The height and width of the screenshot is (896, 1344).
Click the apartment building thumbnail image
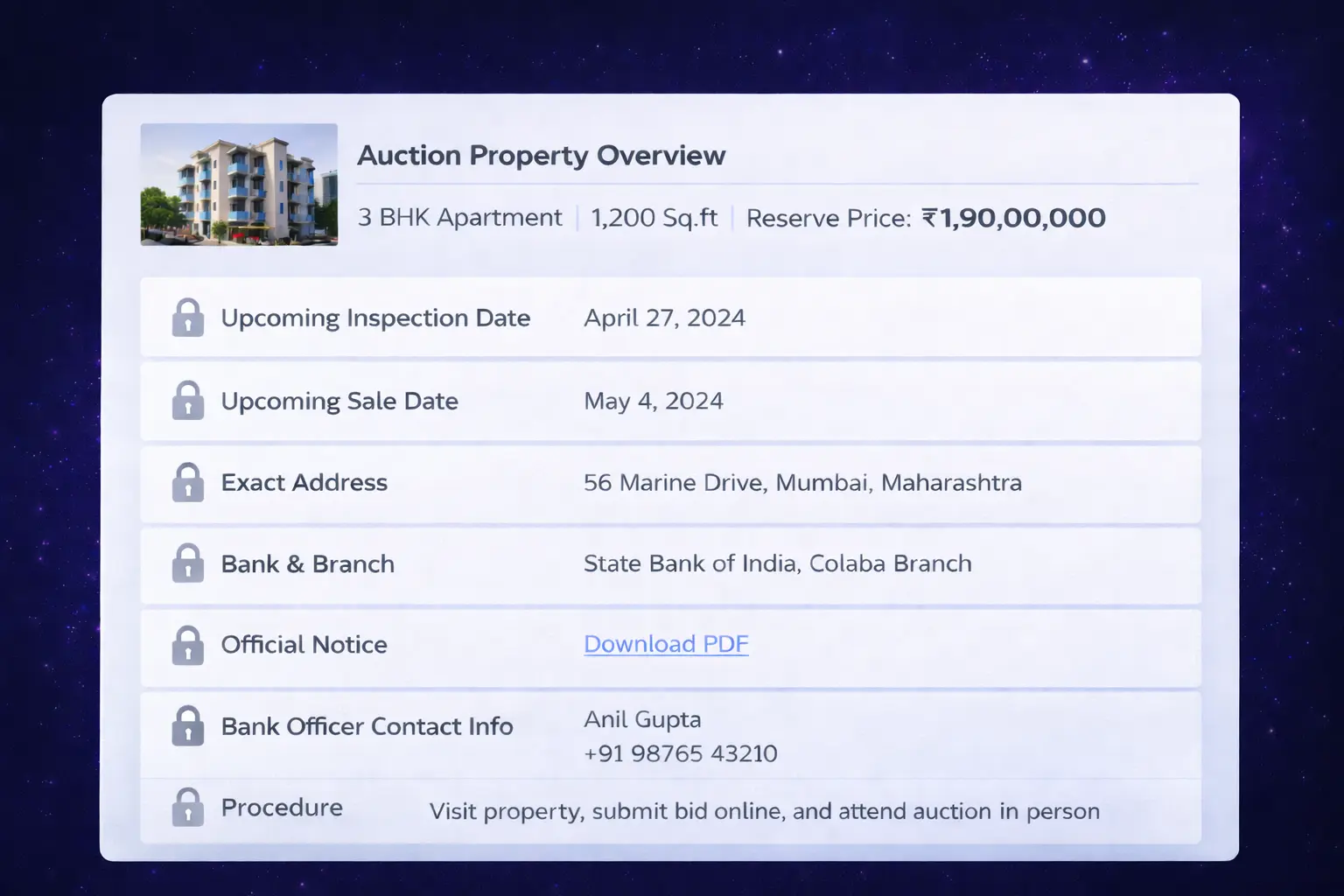(239, 185)
